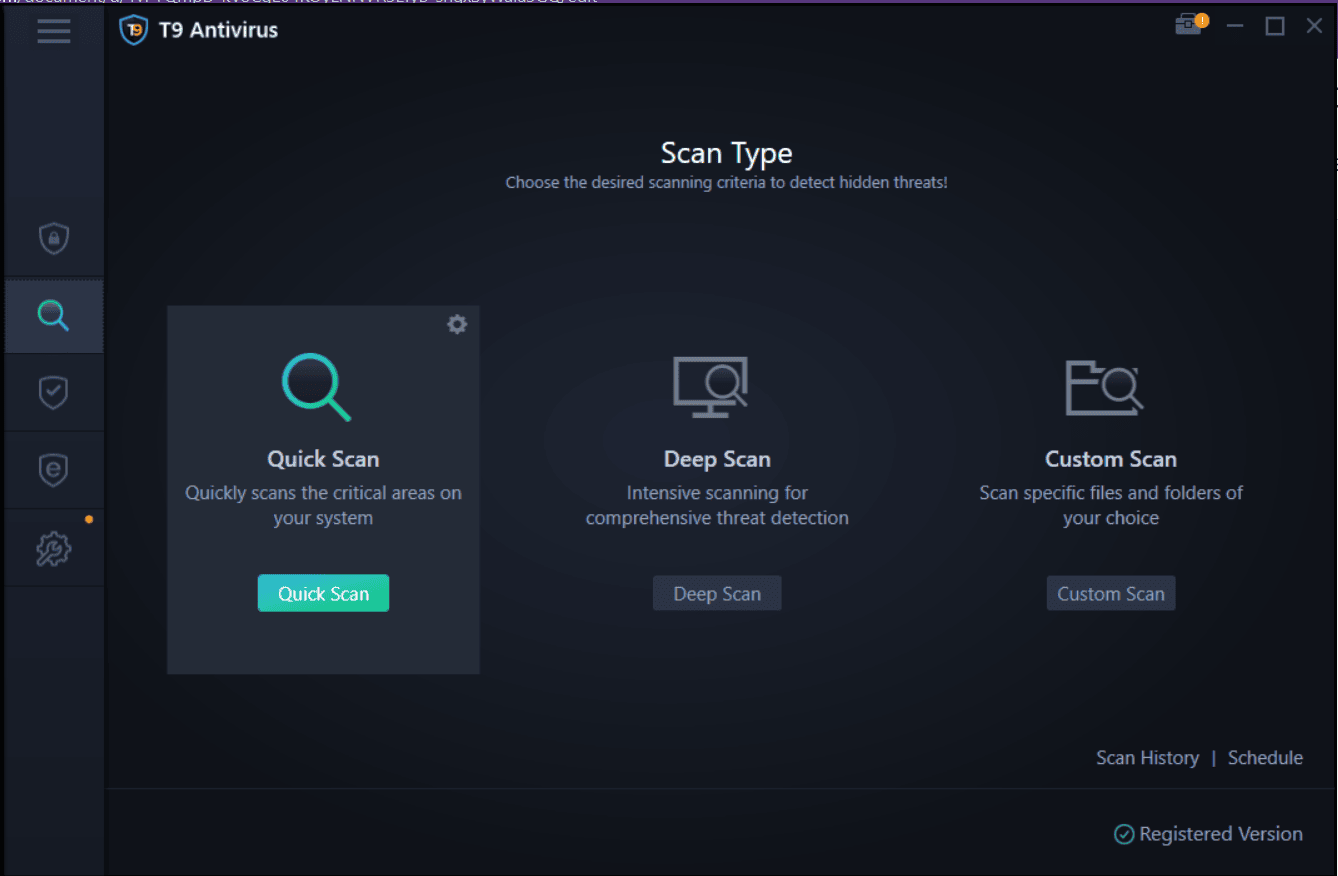This screenshot has width=1338, height=876.
Task: Start a Quick Scan
Action: [323, 592]
